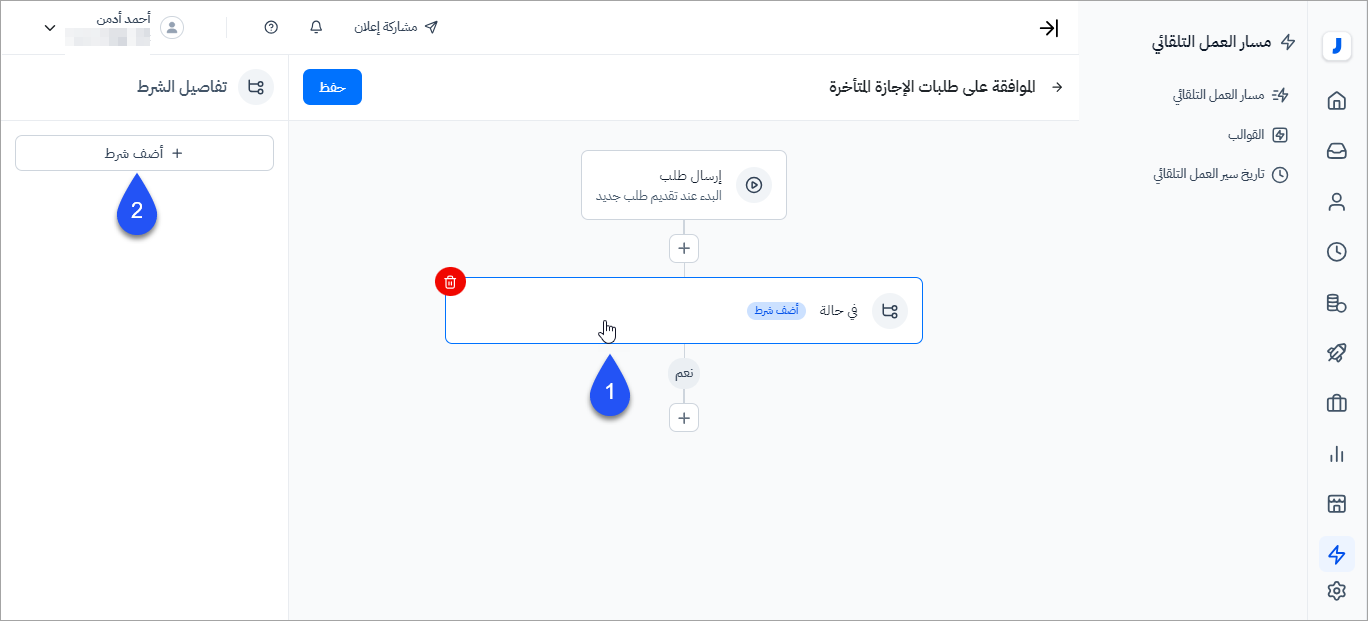Click the rocket icon in sidebar
1368x621 pixels.
(x=1336, y=353)
